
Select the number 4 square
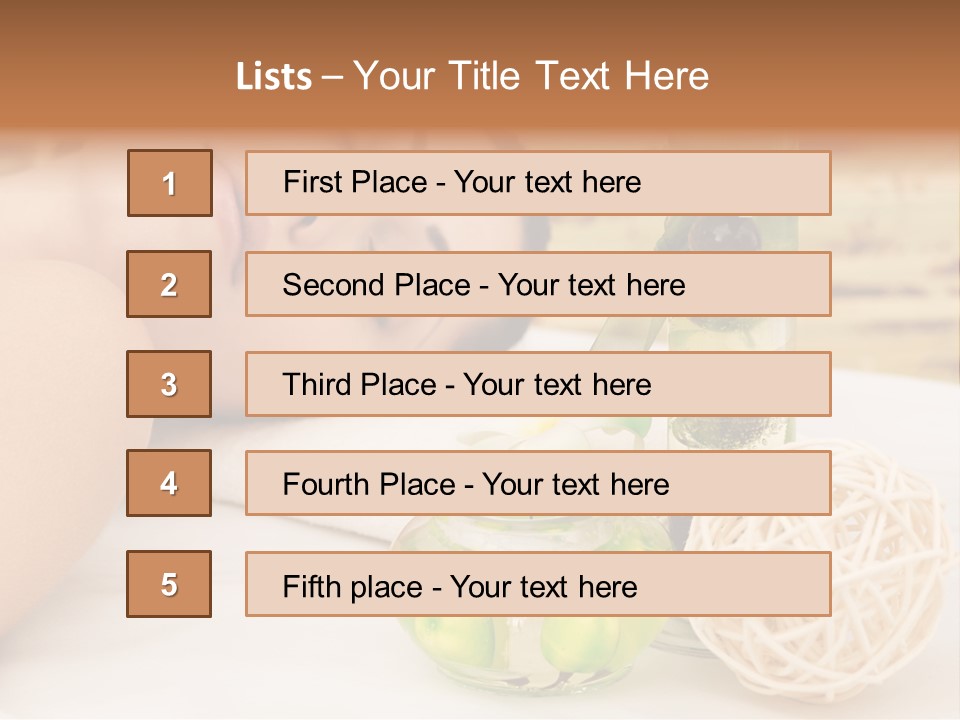(x=169, y=483)
